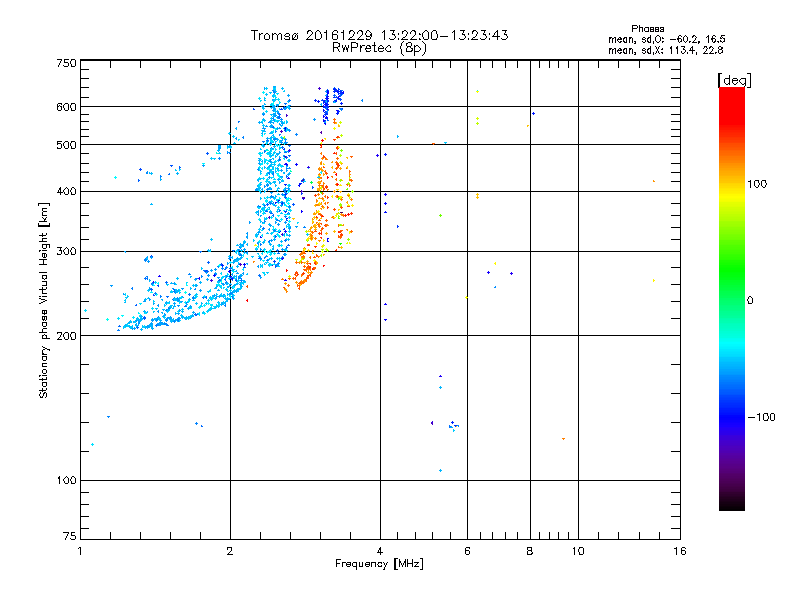Click the "mean, sd,O: -60.2, 16.5" line
Viewport: 800px width, 600px height.
click(x=666, y=40)
